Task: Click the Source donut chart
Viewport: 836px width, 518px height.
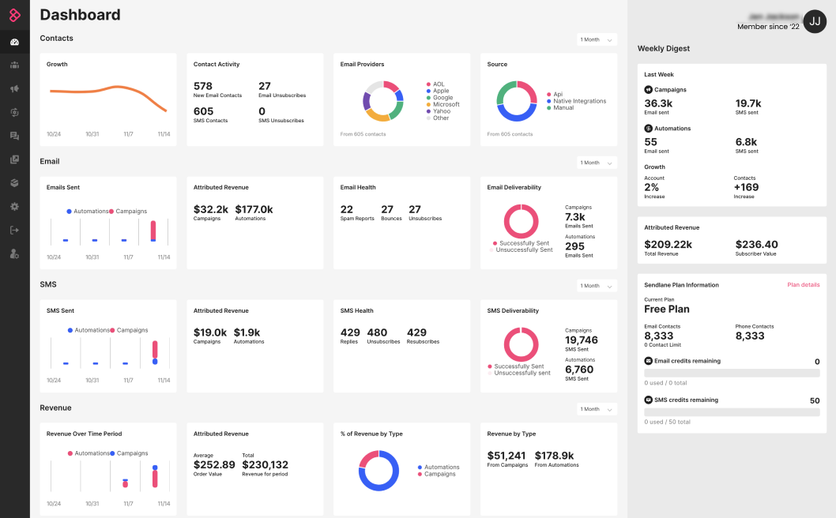Action: click(x=517, y=101)
